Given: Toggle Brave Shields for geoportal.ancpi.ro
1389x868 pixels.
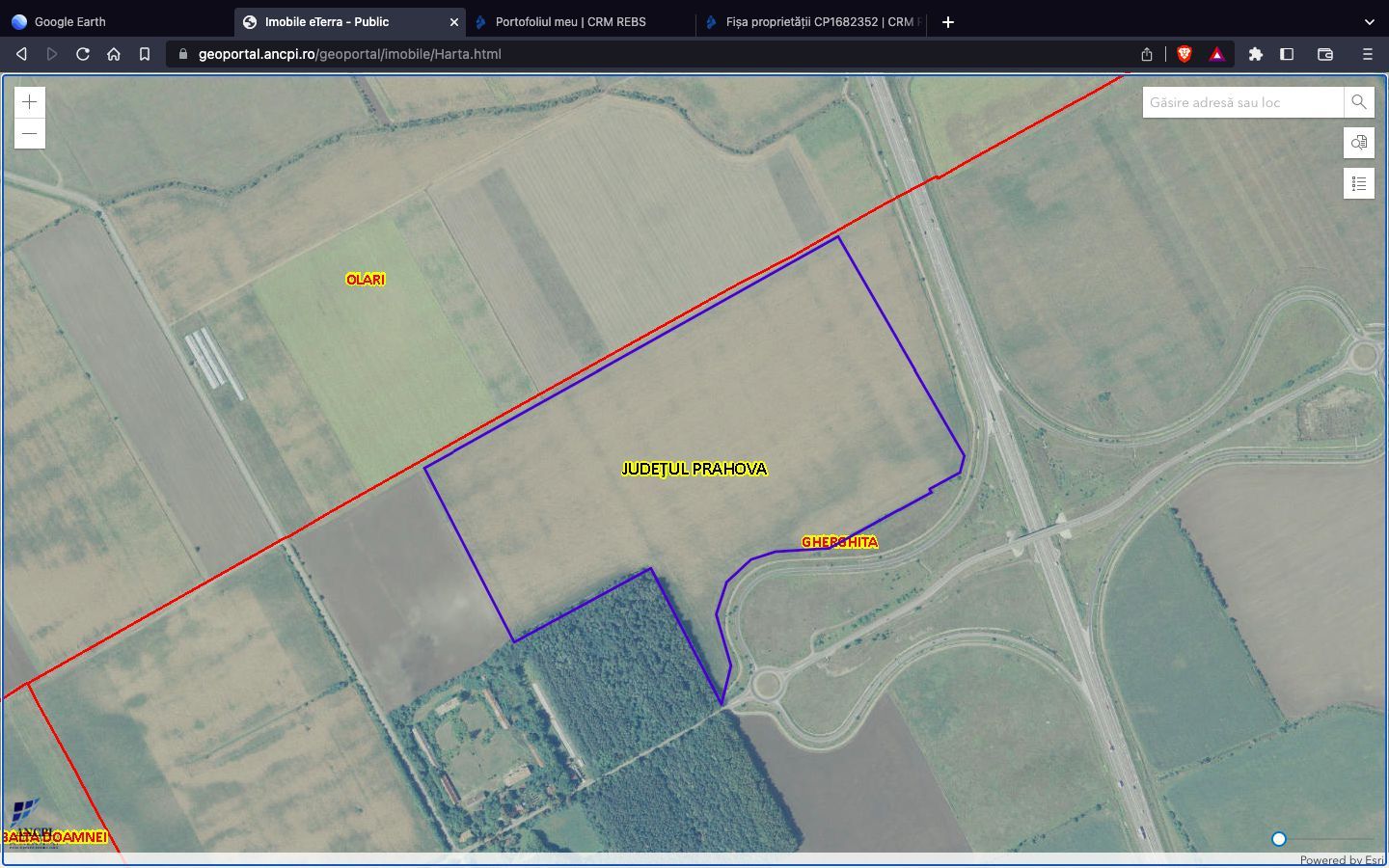Looking at the screenshot, I should click(x=1185, y=54).
